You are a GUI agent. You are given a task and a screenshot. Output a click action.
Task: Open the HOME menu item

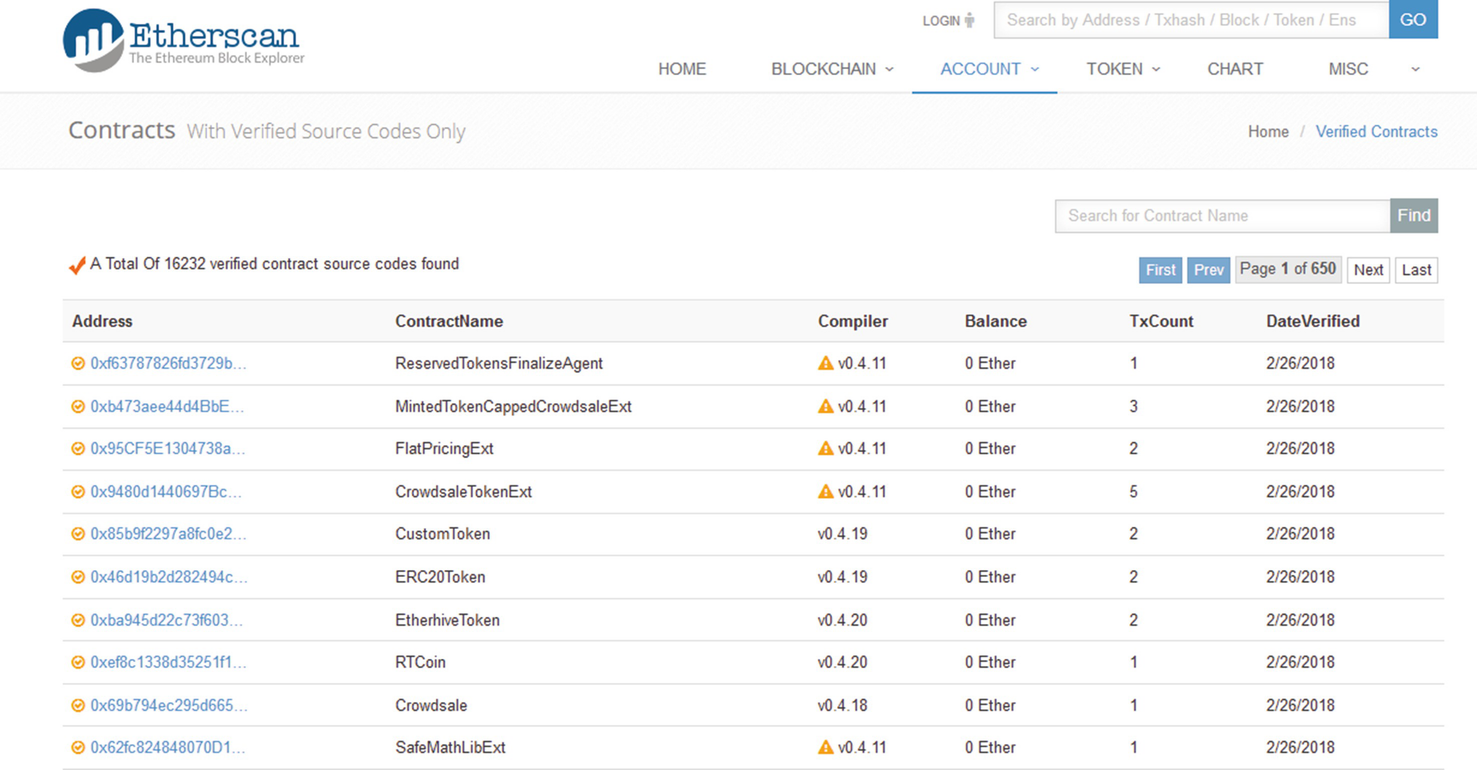pyautogui.click(x=682, y=69)
